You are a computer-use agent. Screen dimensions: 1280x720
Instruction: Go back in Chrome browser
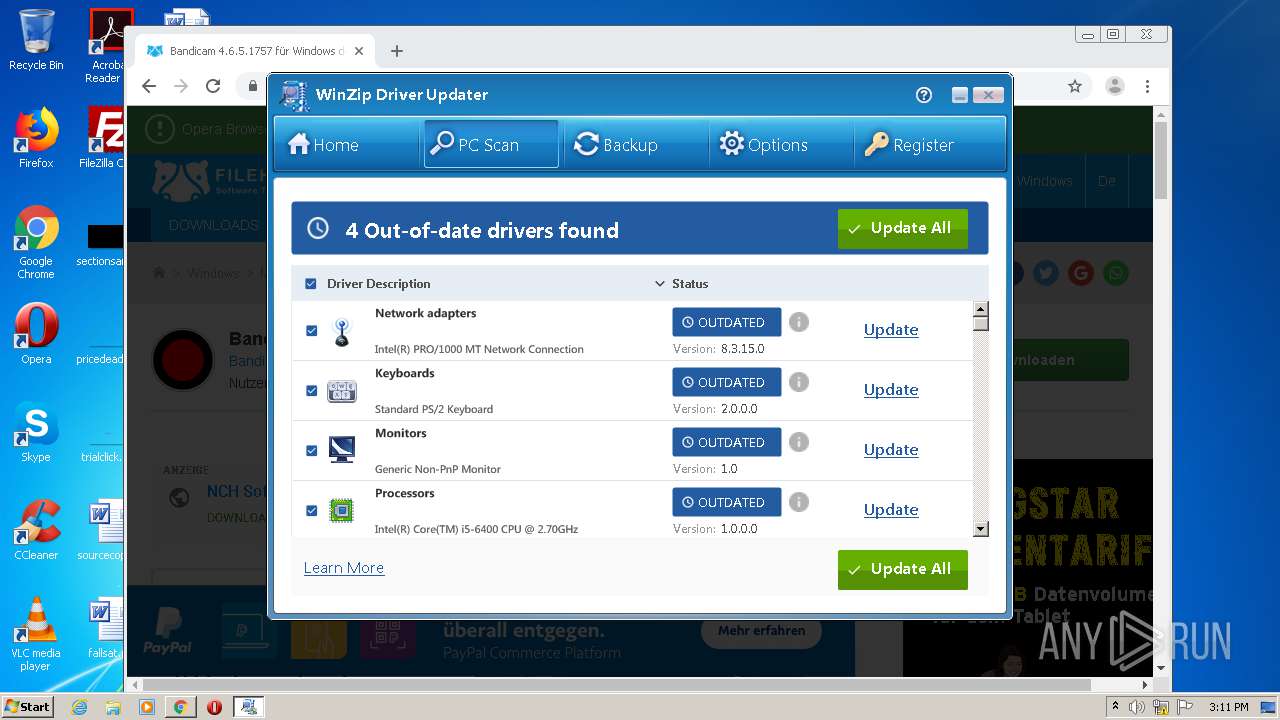[149, 86]
